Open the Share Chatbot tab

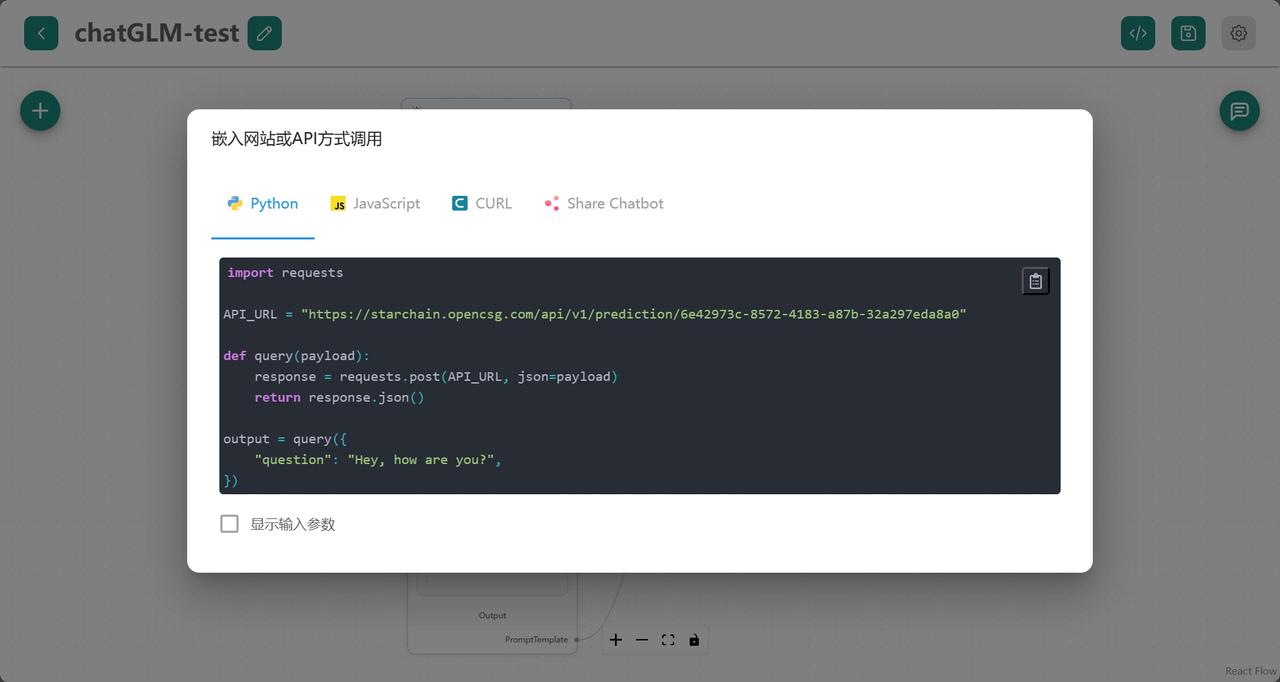tap(604, 203)
